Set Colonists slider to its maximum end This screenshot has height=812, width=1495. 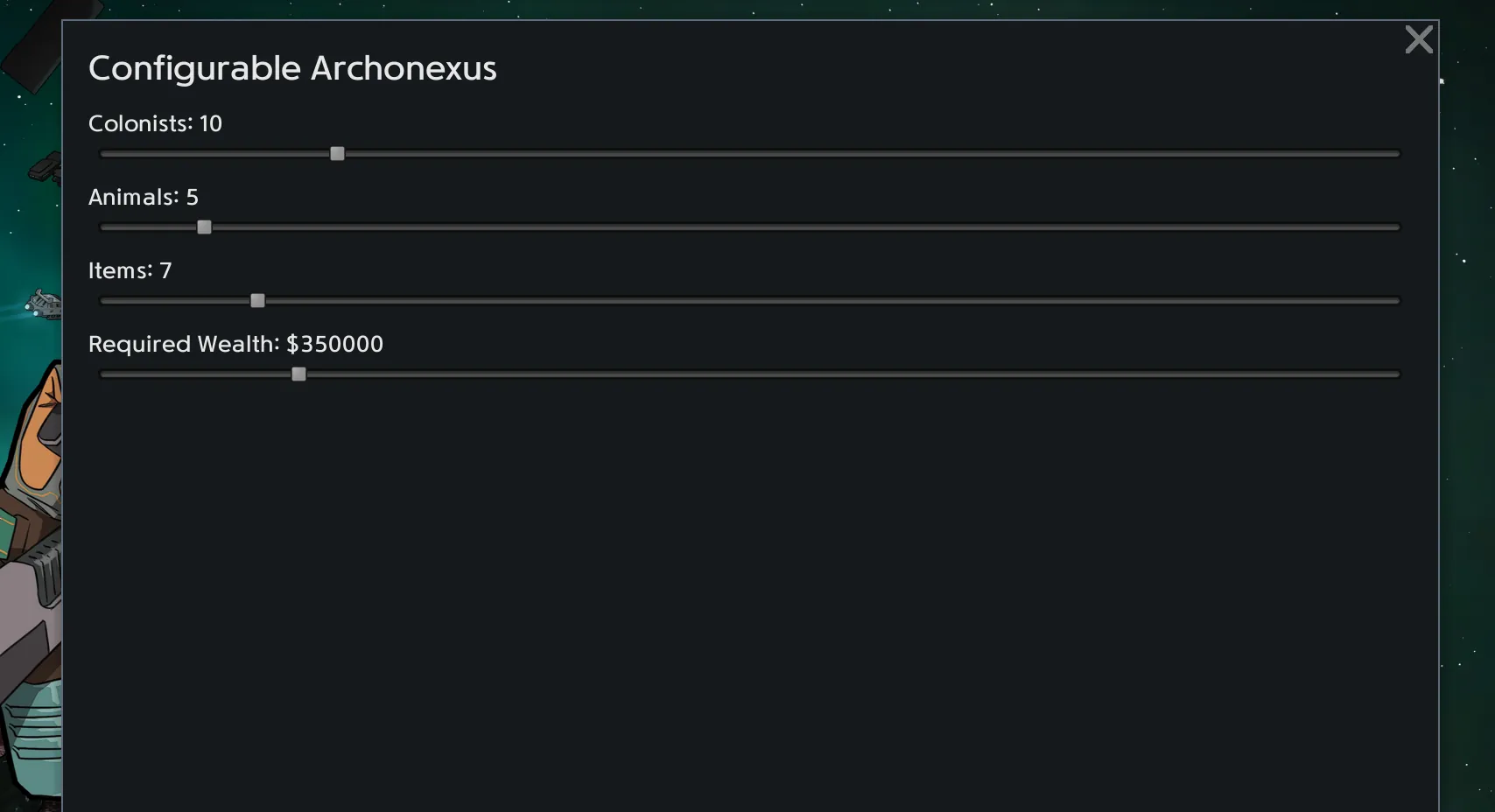click(1397, 154)
